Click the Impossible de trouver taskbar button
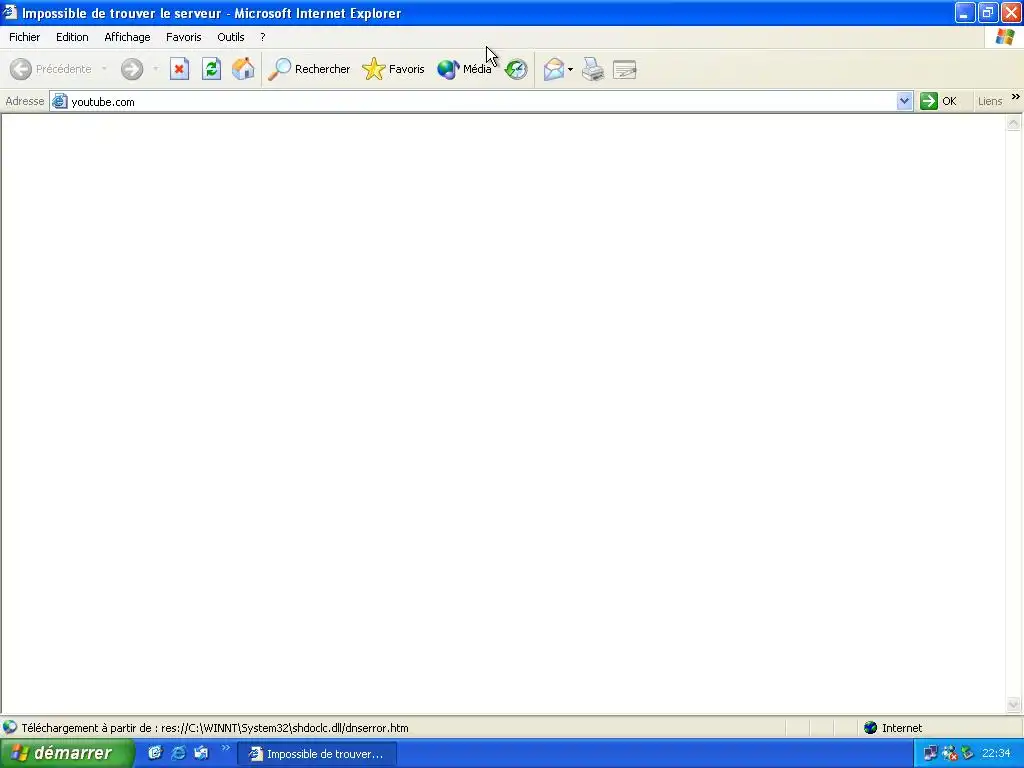The height and width of the screenshot is (768, 1024). click(317, 754)
